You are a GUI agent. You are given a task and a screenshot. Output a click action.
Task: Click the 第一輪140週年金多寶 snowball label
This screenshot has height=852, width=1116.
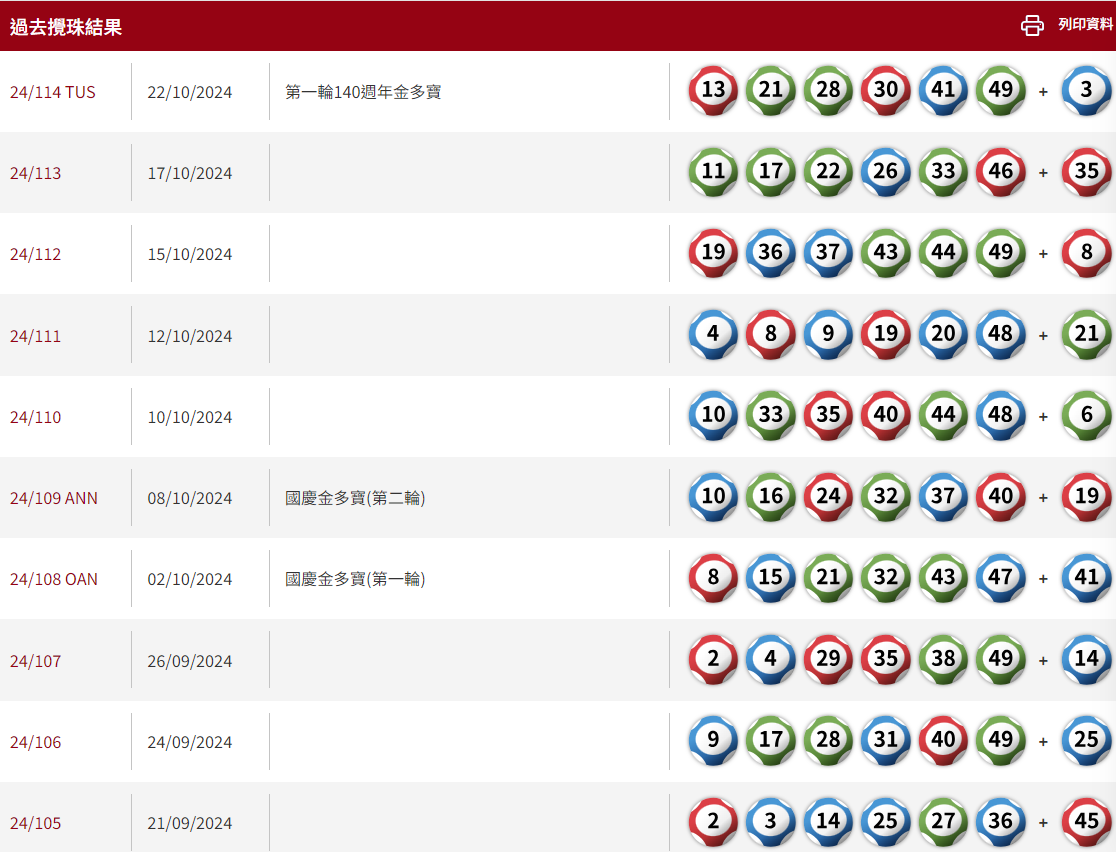pyautogui.click(x=363, y=92)
